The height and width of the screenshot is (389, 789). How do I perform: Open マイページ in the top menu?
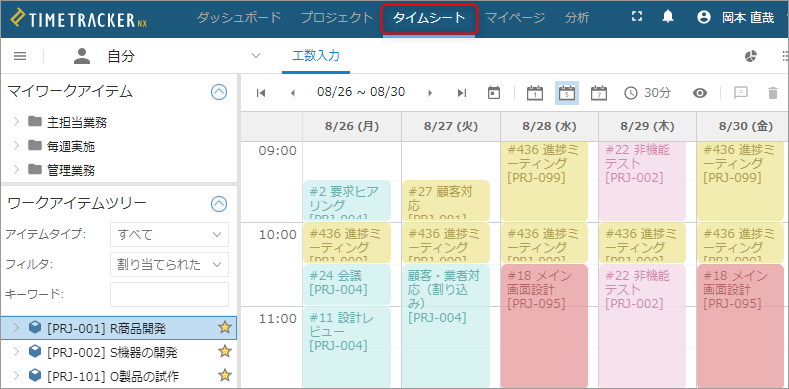(x=515, y=18)
